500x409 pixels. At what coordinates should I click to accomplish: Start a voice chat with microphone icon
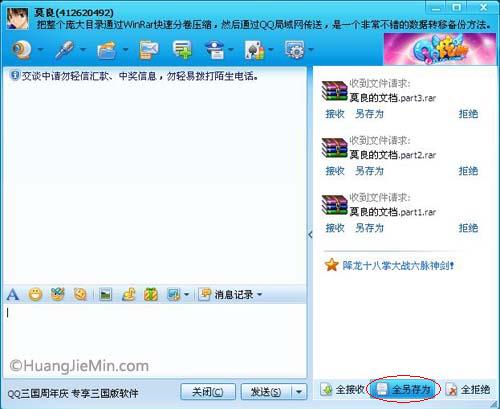click(x=65, y=50)
